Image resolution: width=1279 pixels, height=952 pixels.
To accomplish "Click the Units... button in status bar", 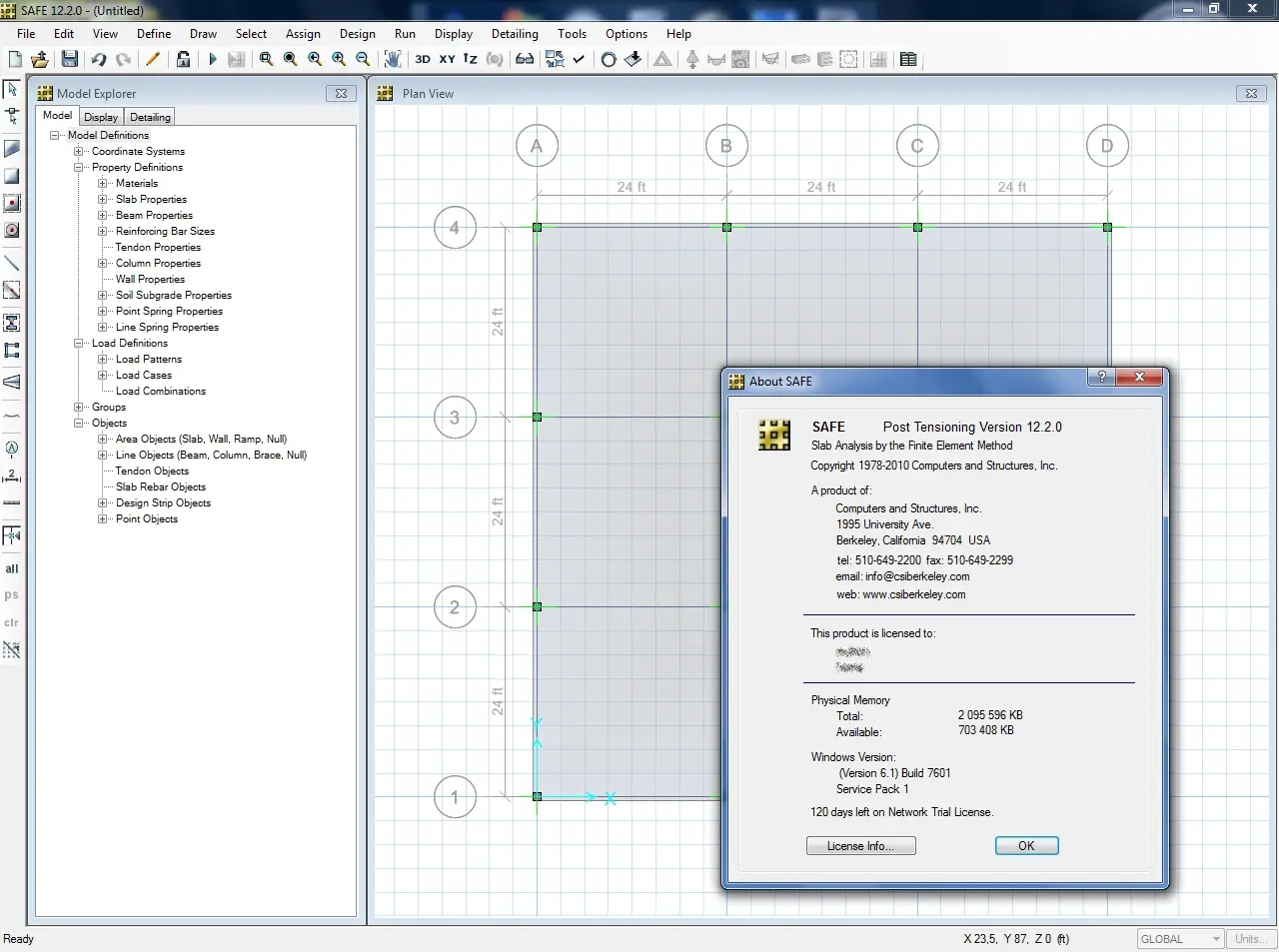I will (1250, 939).
